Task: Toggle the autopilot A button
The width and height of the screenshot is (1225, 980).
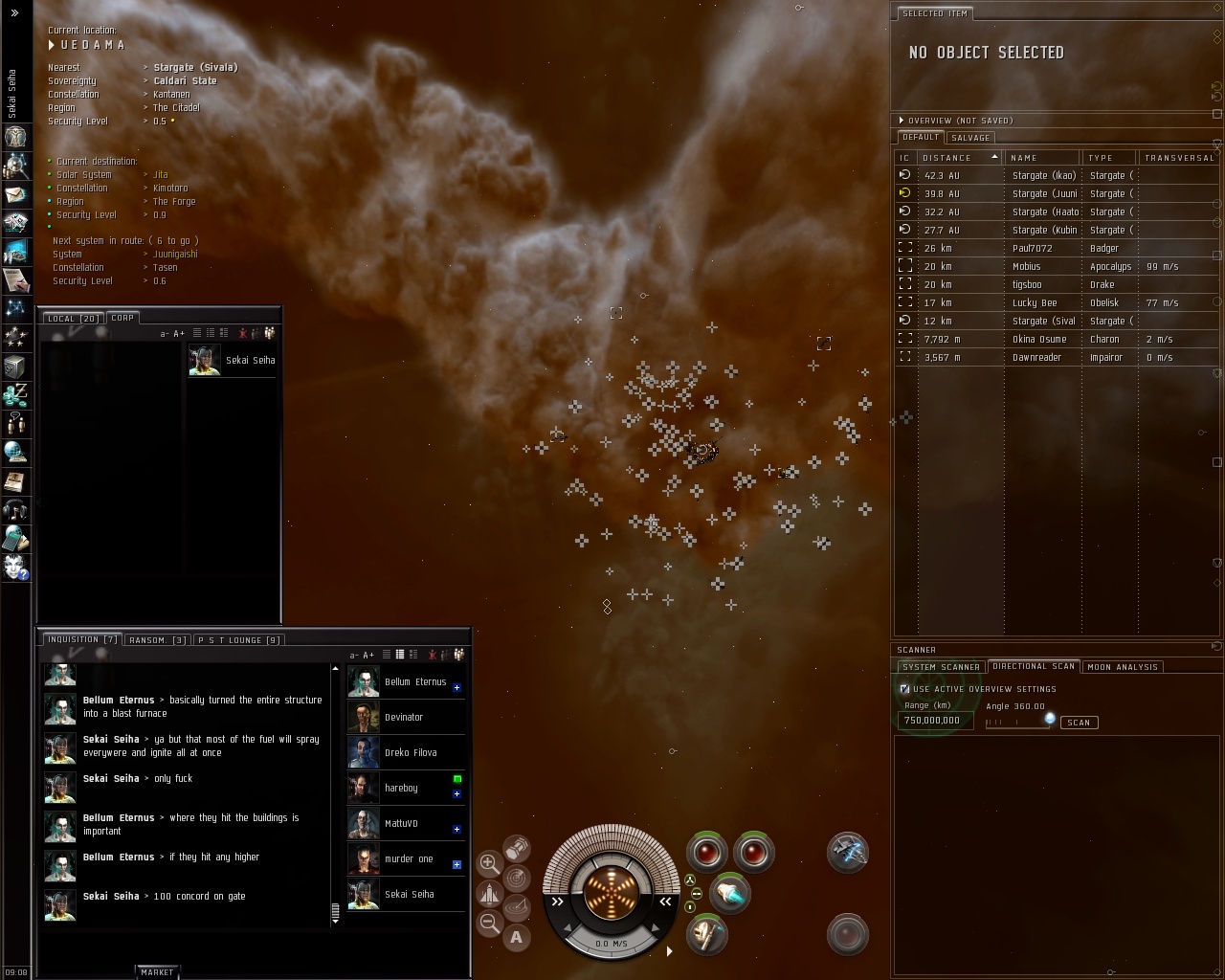Action: [517, 937]
